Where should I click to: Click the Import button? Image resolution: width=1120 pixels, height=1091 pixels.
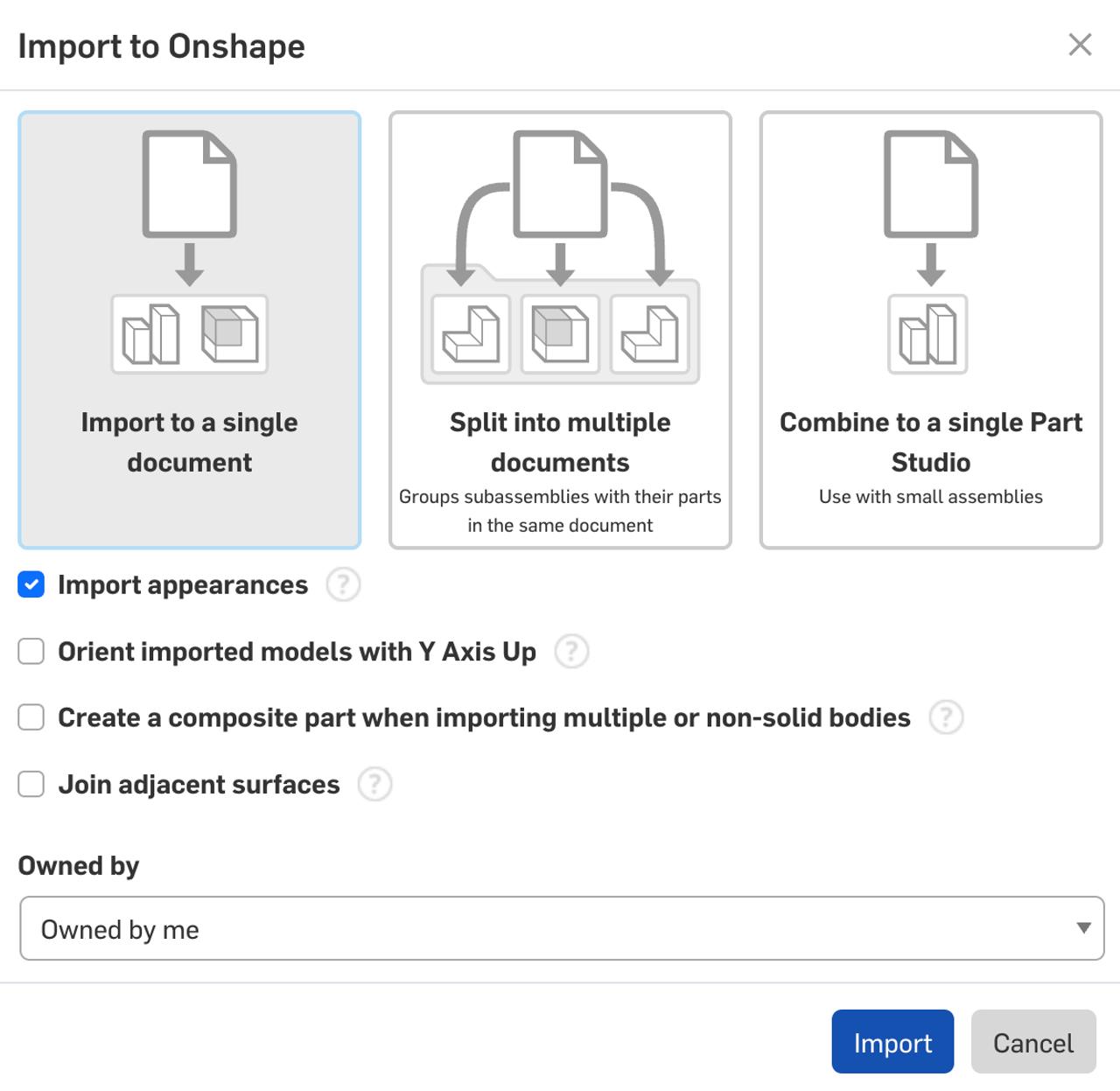[892, 1042]
